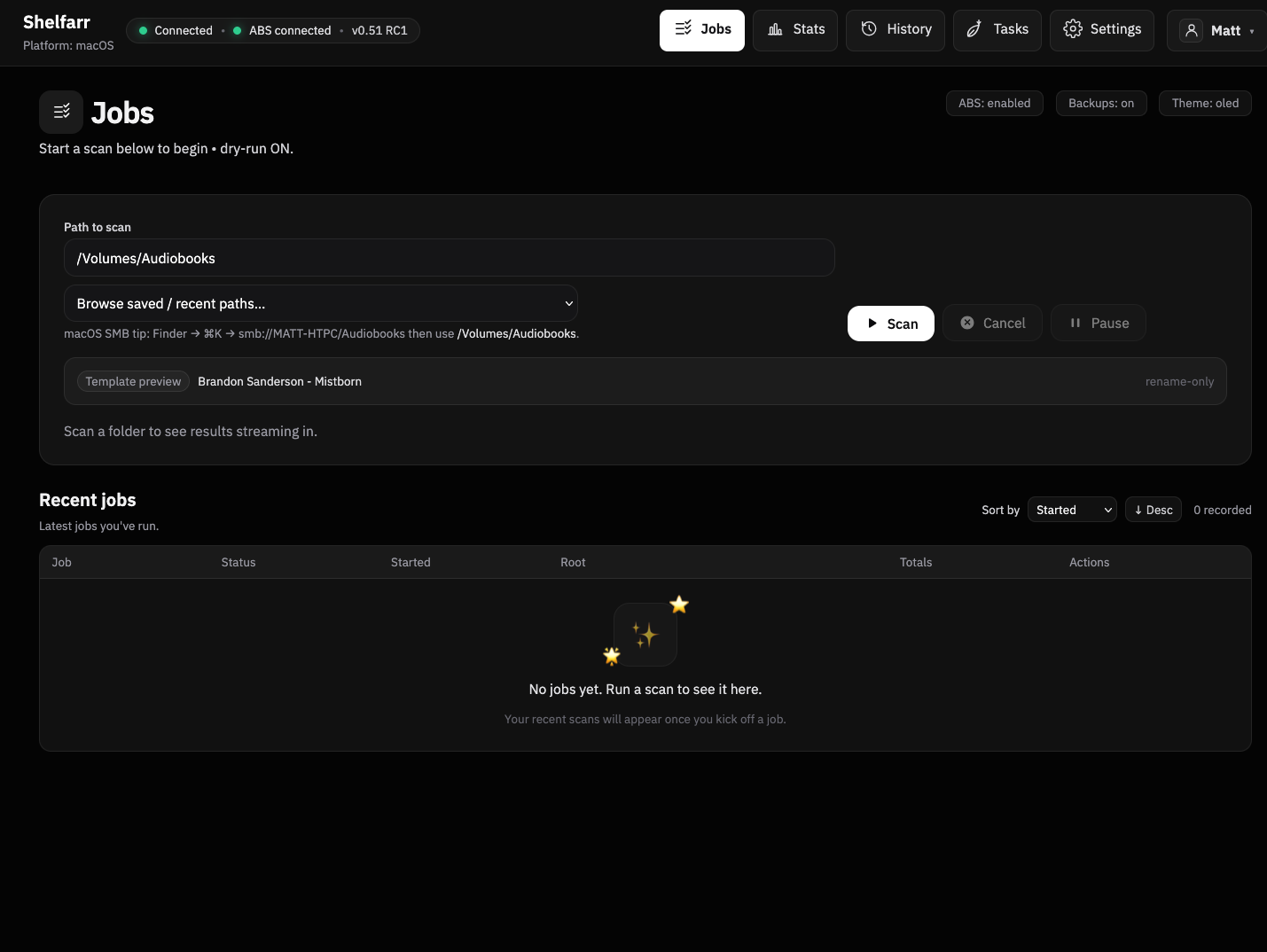
Task: Switch to the Stats tab
Action: click(x=794, y=28)
